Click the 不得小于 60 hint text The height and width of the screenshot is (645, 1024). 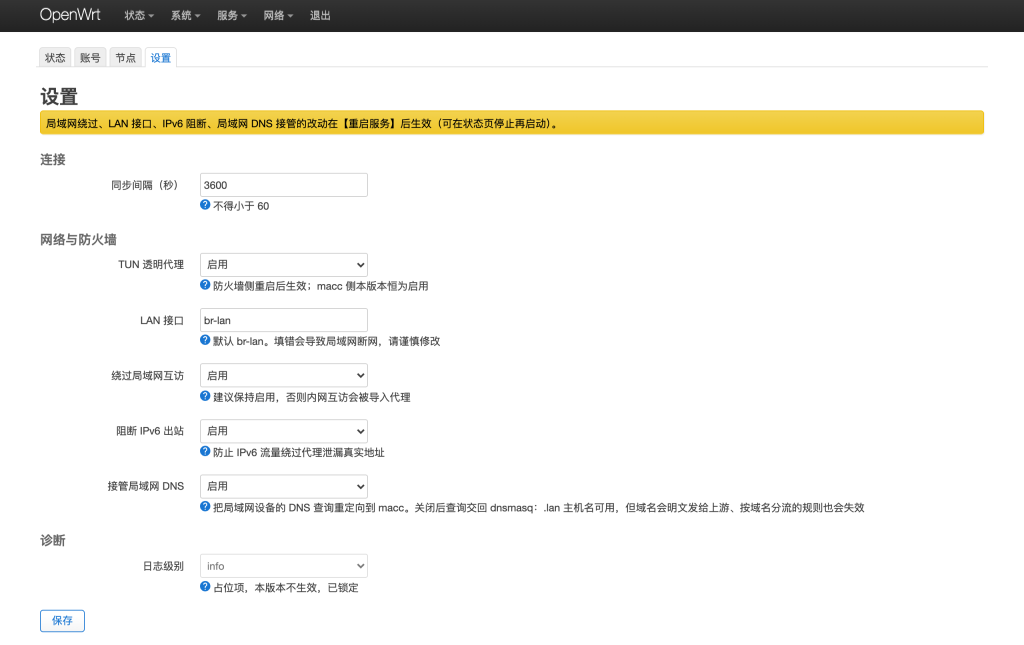click(x=241, y=206)
